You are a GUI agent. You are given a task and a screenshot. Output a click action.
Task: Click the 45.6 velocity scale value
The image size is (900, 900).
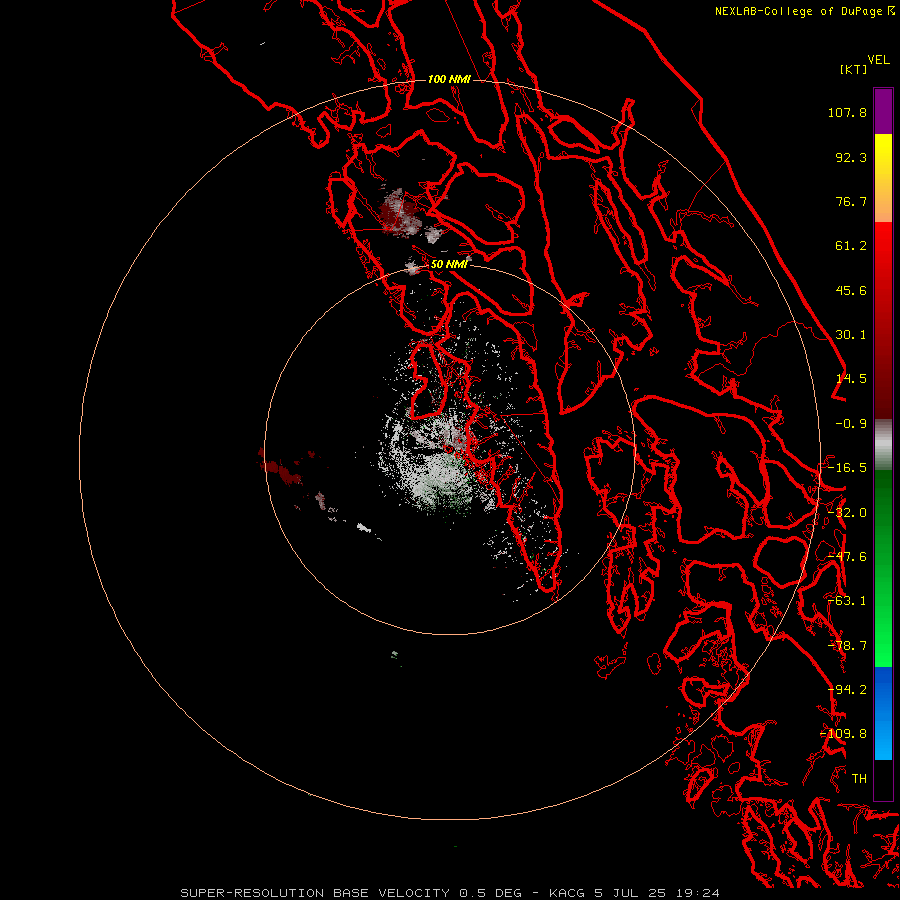pyautogui.click(x=851, y=290)
